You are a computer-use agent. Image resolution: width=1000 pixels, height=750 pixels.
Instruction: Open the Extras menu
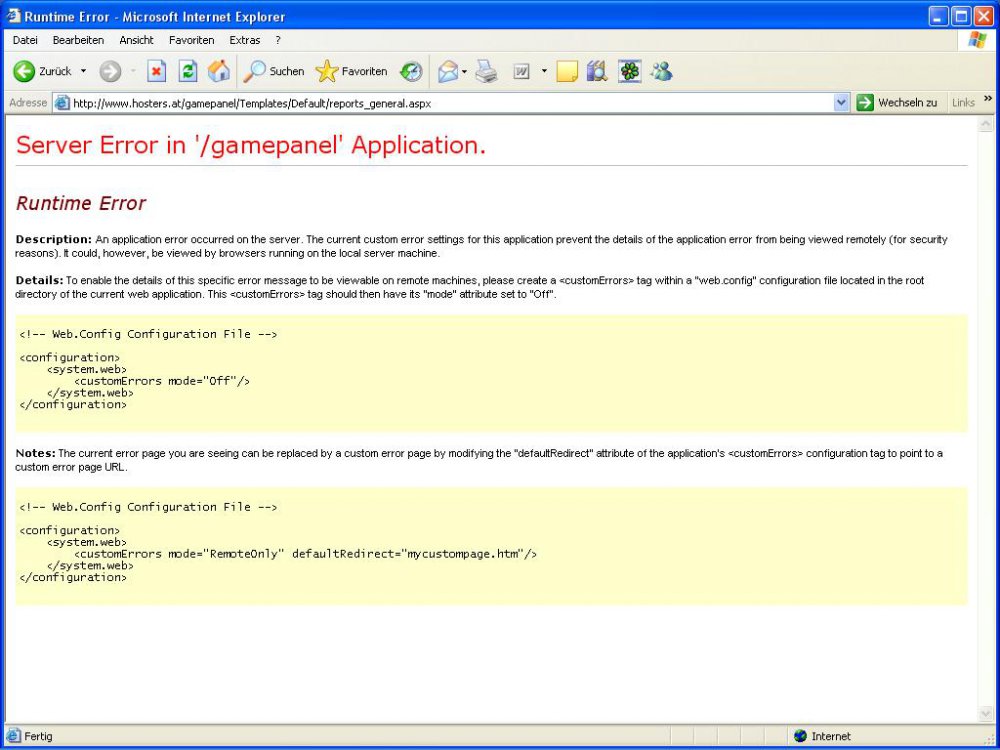pos(244,40)
